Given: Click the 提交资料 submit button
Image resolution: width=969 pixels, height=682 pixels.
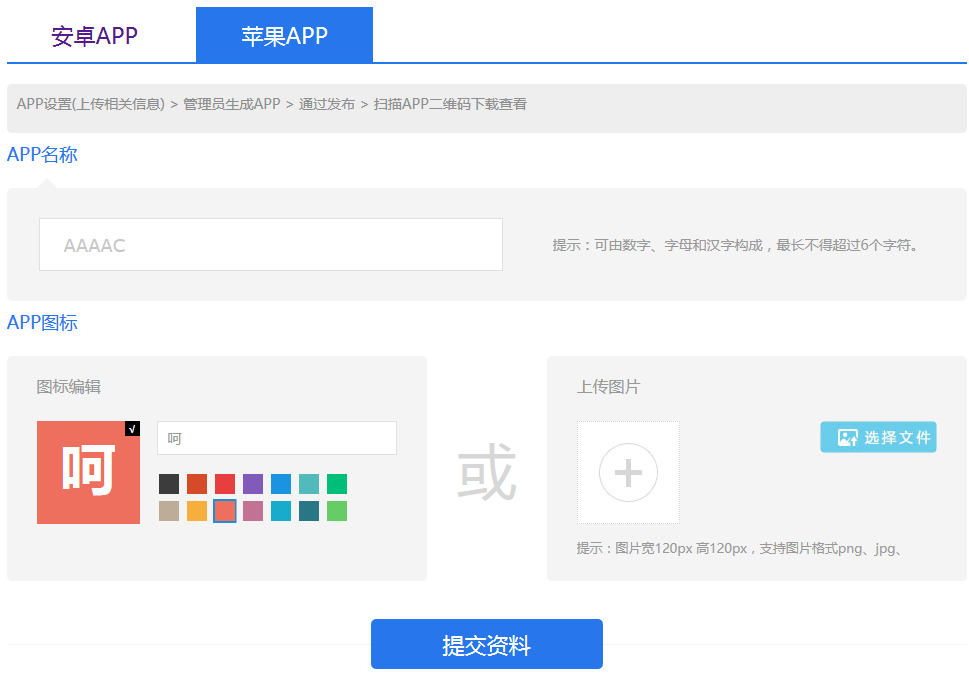Looking at the screenshot, I should point(487,644).
